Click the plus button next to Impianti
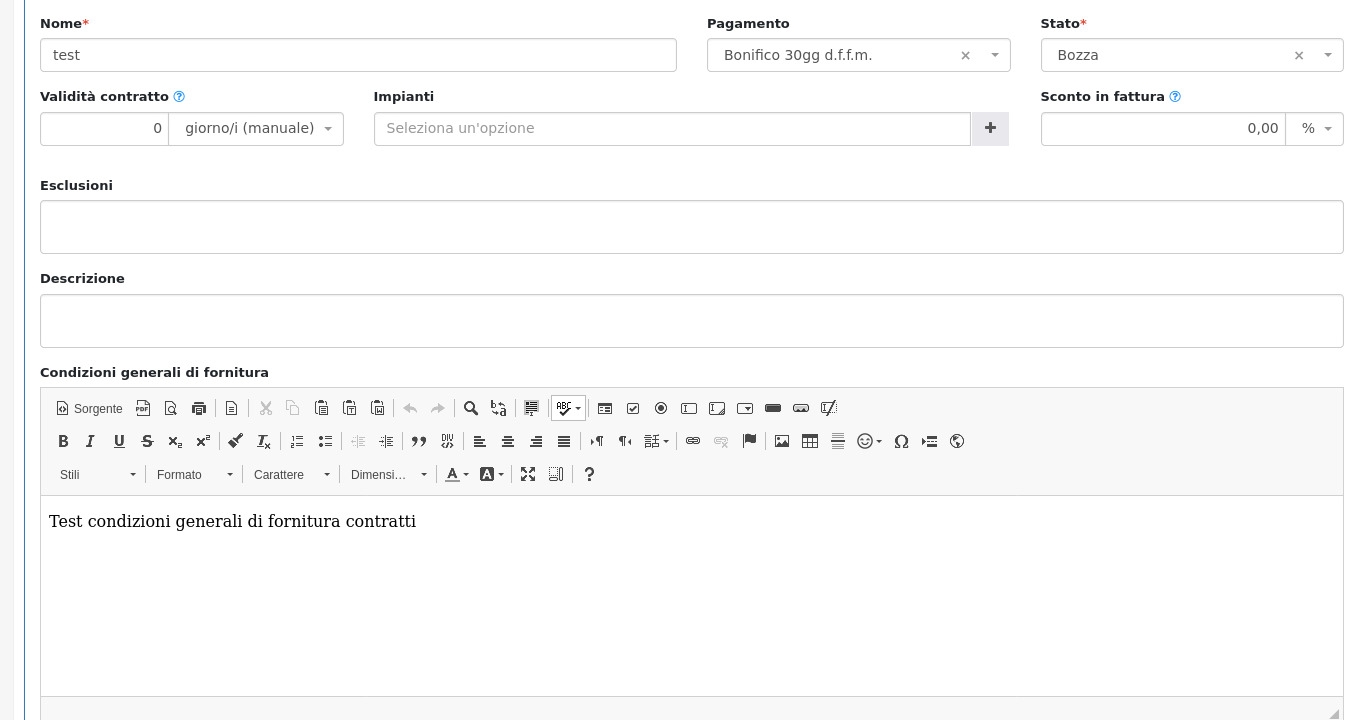Screen dimensions: 1351x720 [990, 128]
